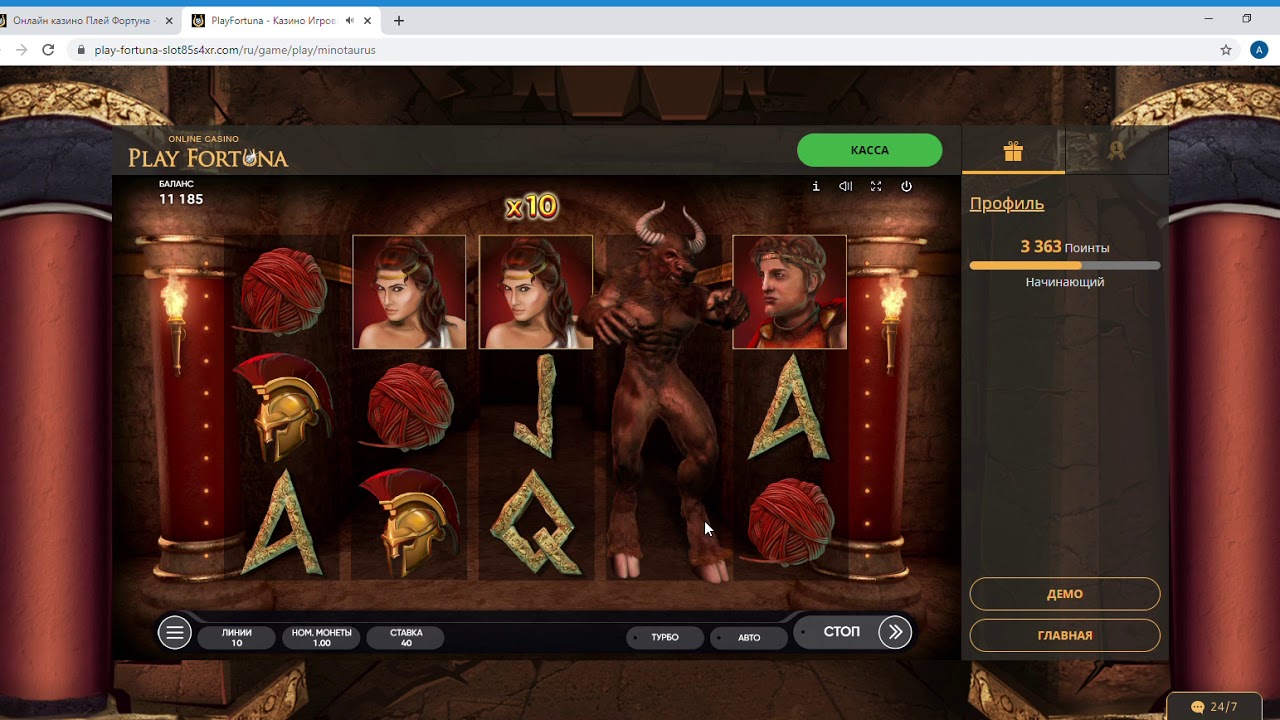Stop the reels with СТОП
The height and width of the screenshot is (720, 1280).
tap(841, 632)
